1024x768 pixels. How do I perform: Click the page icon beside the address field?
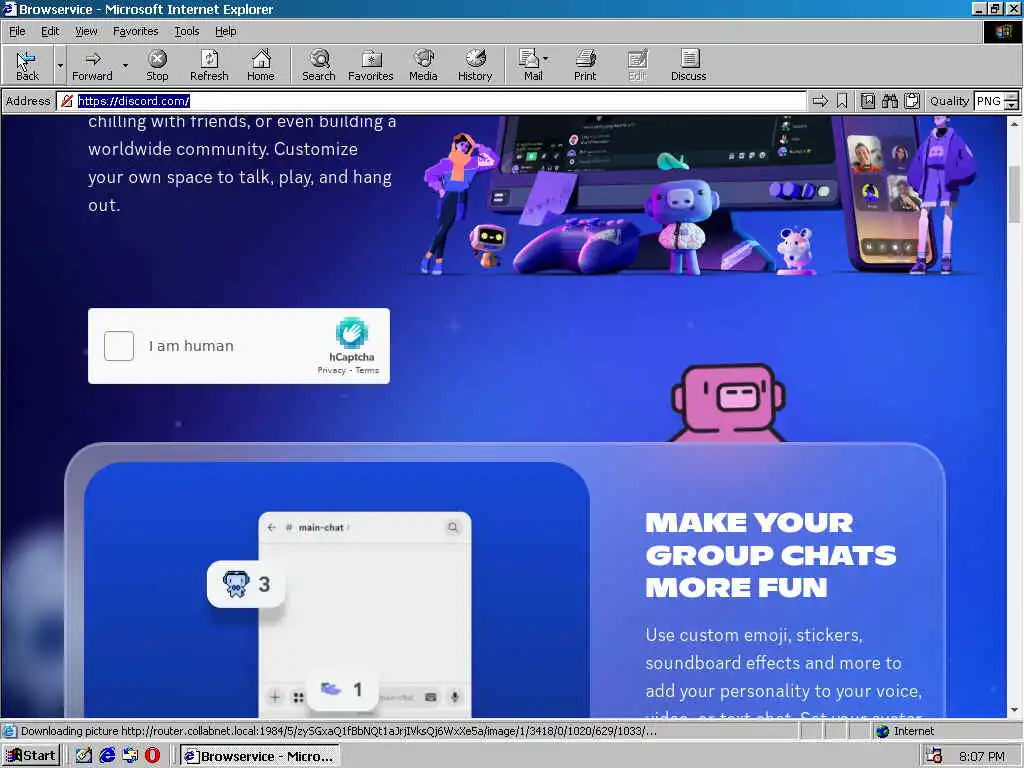point(66,101)
